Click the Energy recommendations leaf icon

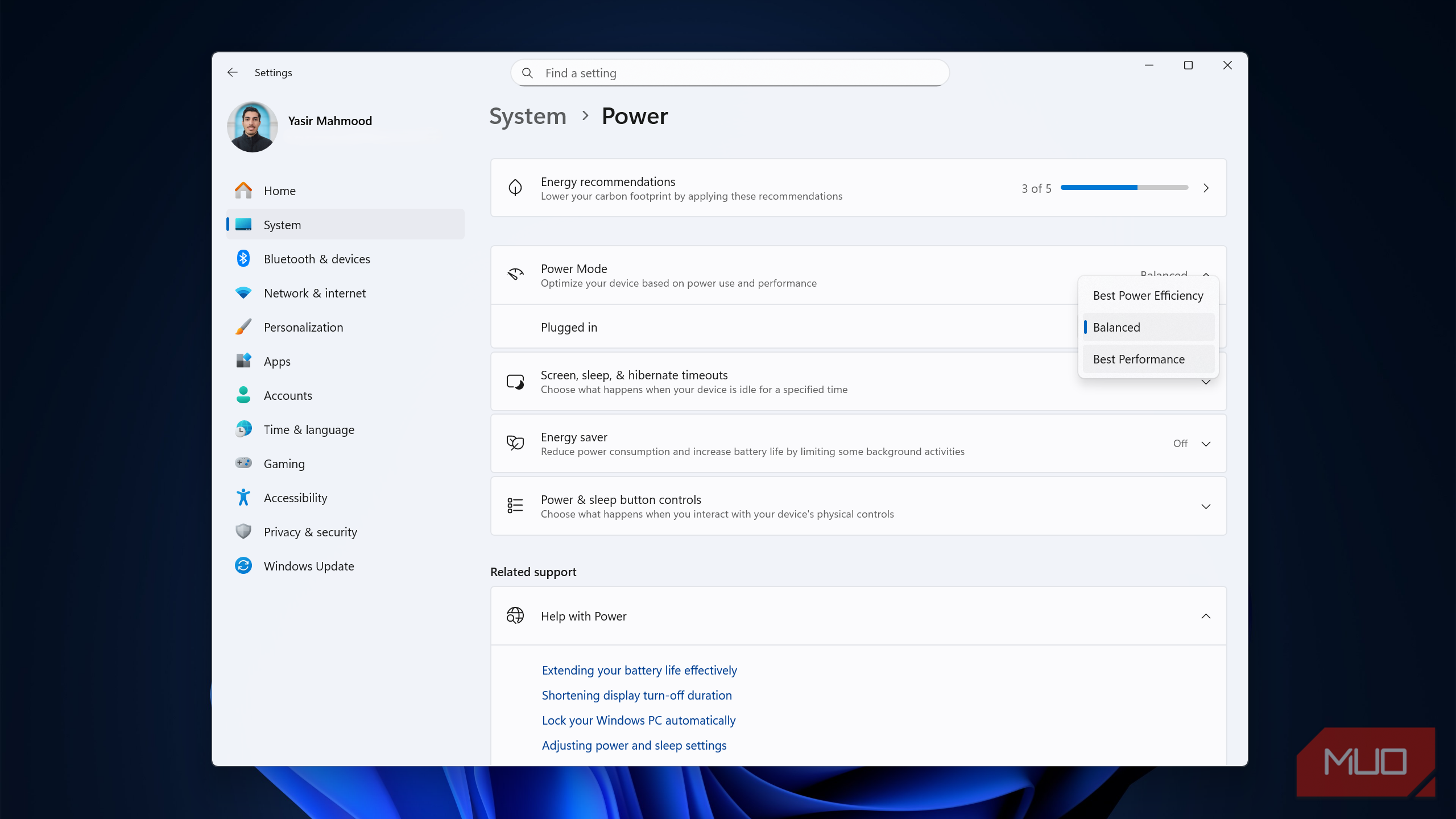pyautogui.click(x=515, y=188)
